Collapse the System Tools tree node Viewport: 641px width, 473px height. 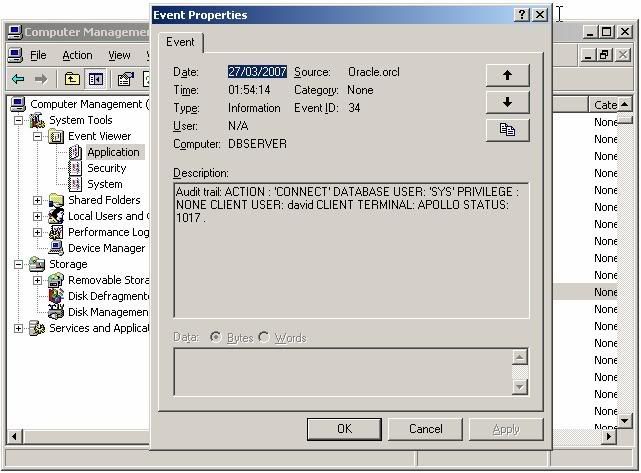pos(19,120)
